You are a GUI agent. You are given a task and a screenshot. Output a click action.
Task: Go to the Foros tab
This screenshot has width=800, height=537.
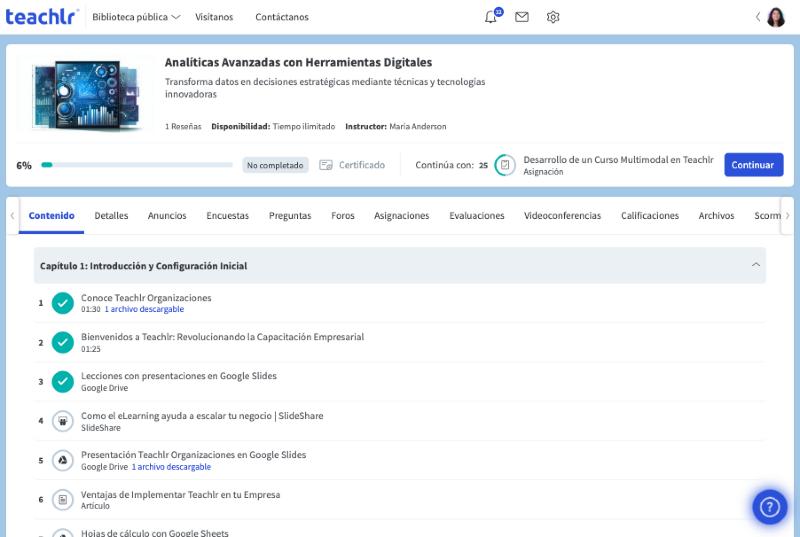(342, 215)
